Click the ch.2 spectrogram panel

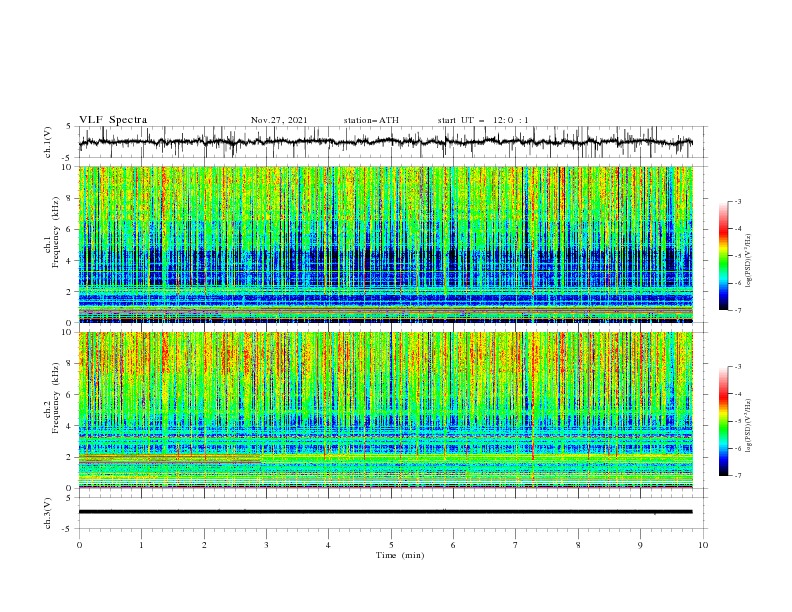tap(385, 410)
